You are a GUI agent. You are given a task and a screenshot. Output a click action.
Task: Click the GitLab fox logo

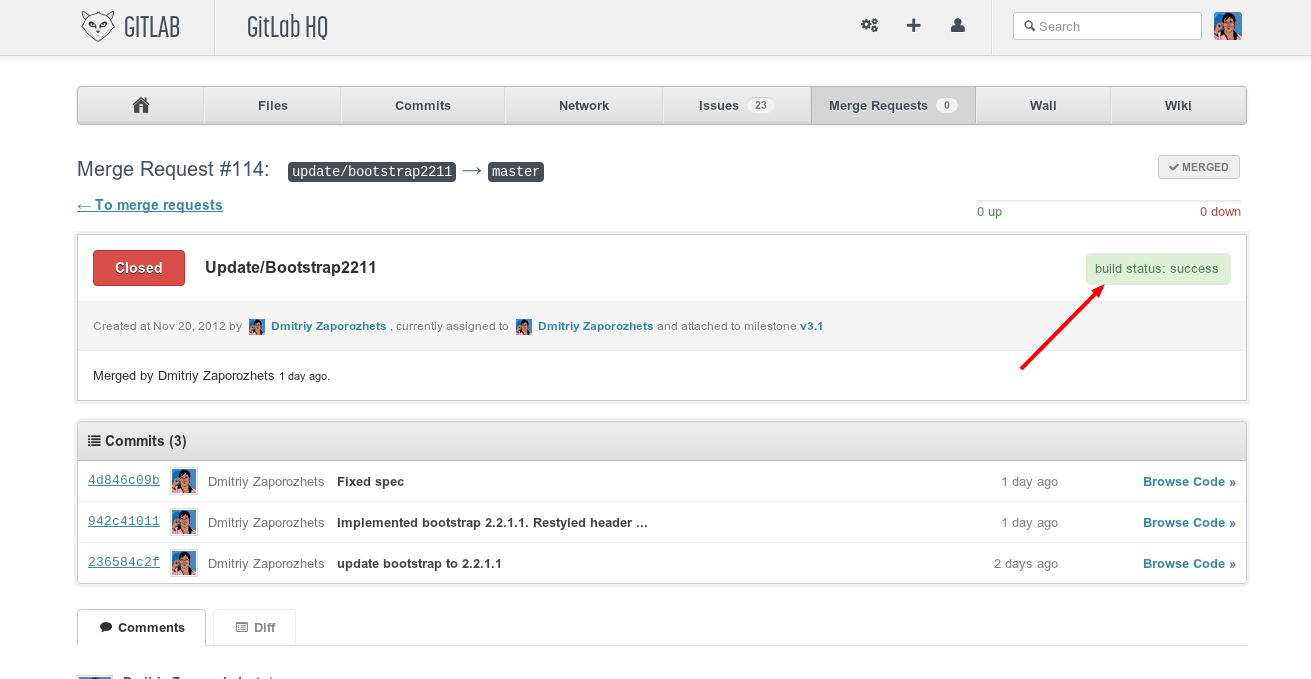tap(98, 26)
